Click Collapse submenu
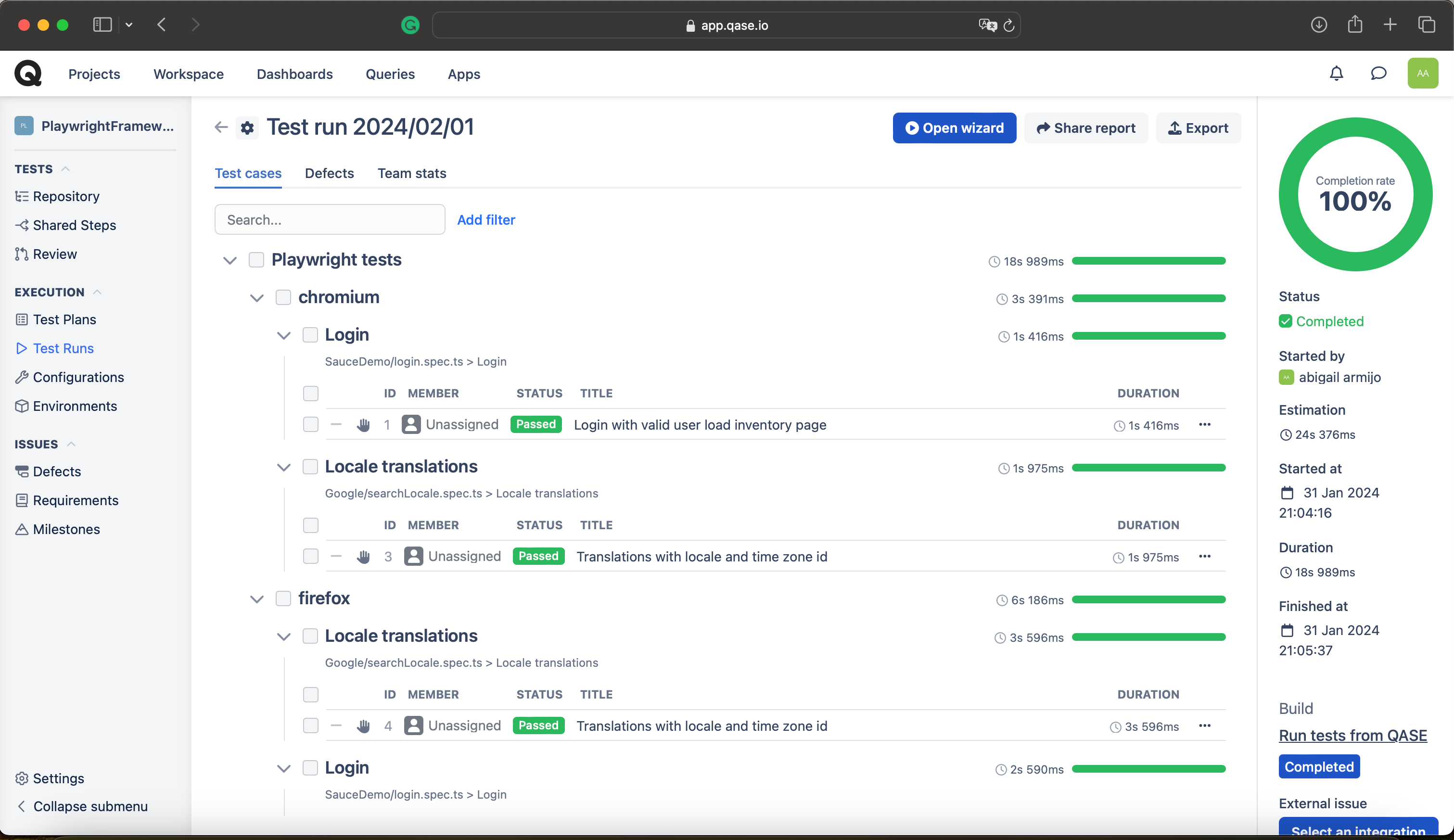Viewport: 1454px width, 840px height. point(81,806)
